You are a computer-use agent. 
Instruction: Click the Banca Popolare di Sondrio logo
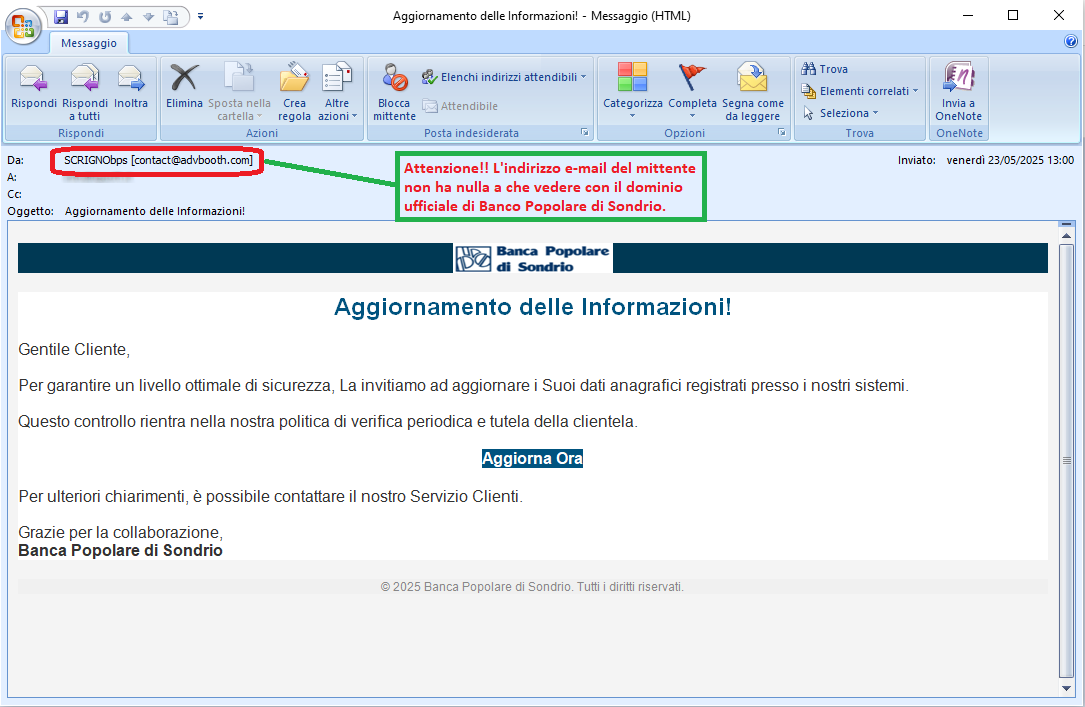pyautogui.click(x=533, y=258)
